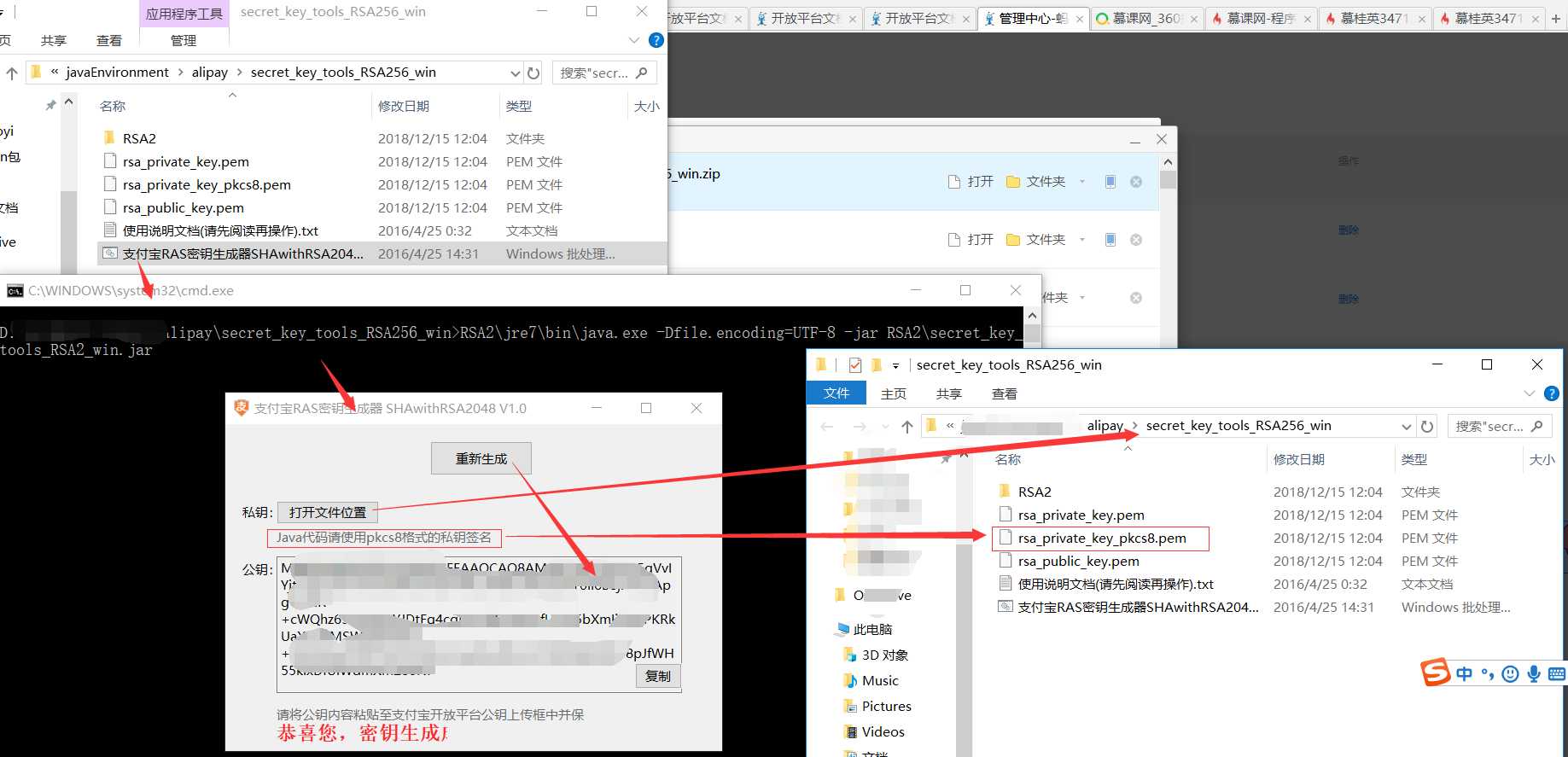The image size is (1568, 757).
Task: Click 打开 on the win.zip download row
Action: click(x=971, y=182)
